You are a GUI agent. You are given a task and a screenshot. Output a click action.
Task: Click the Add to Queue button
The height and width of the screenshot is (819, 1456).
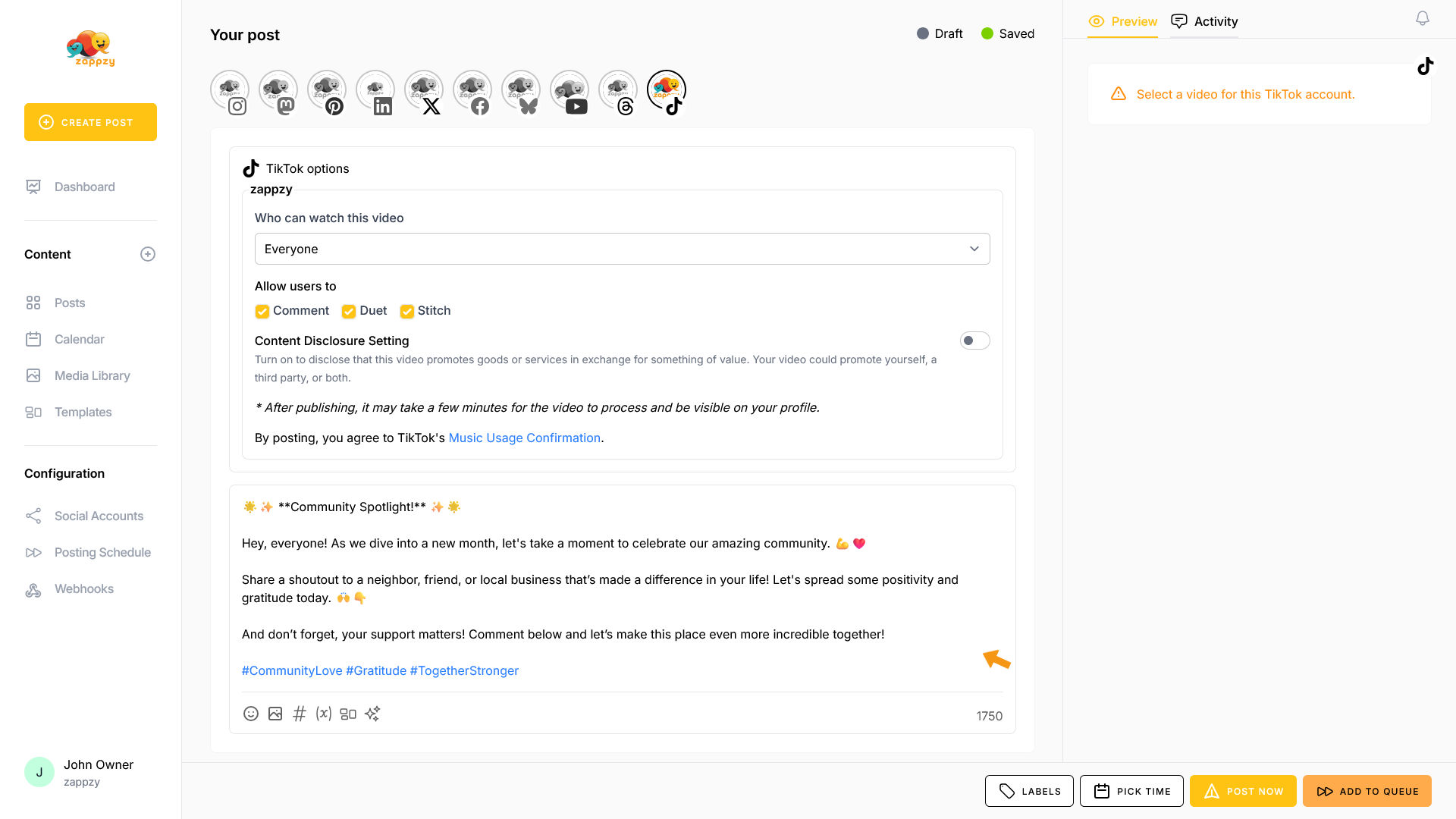tap(1367, 791)
